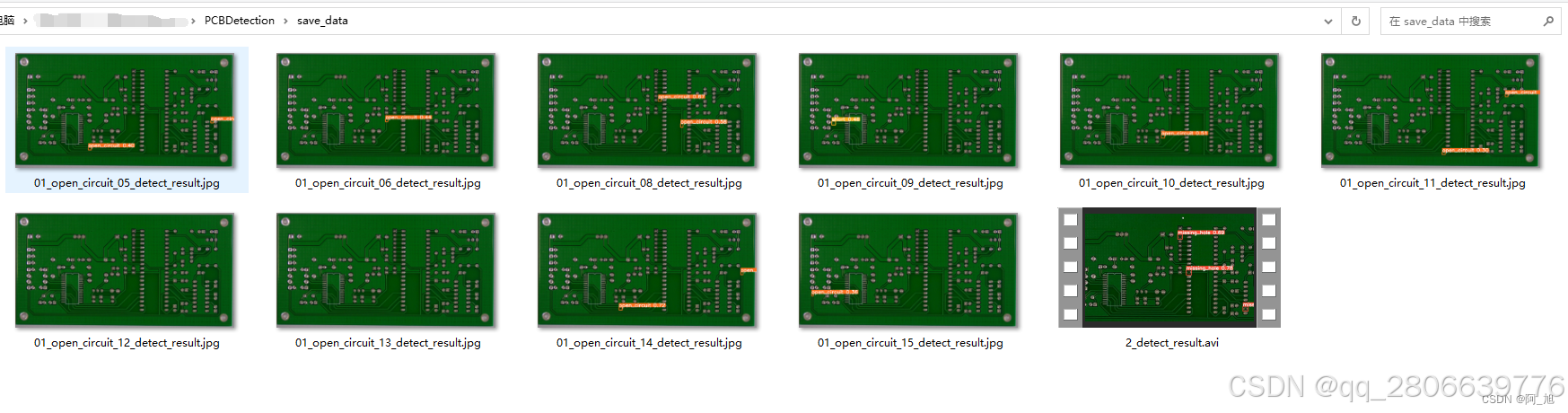Open the 01_open_circuit_05_detect_result.jpg thumbnail
The height and width of the screenshot is (413, 1568).
click(x=126, y=110)
